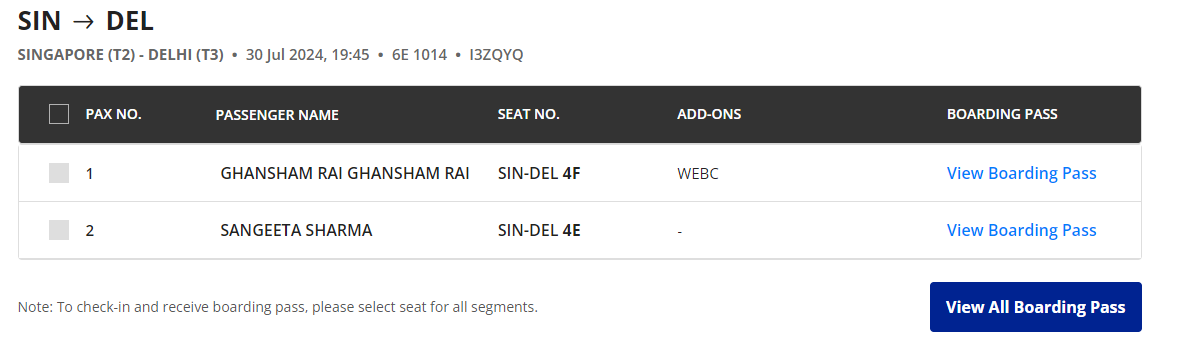View Boarding Pass for Sangeeta Sharma
The height and width of the screenshot is (362, 1180).
(1021, 230)
